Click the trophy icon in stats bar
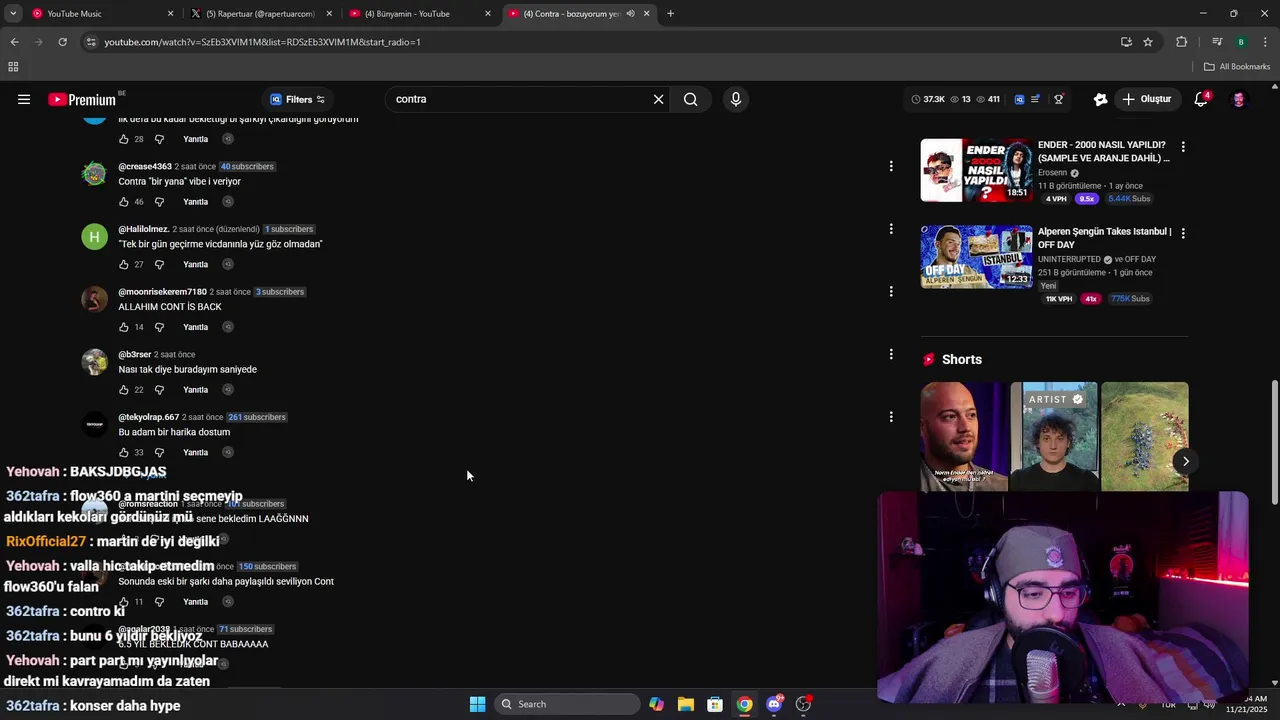Screen dimensions: 1280x720 (x=1058, y=99)
